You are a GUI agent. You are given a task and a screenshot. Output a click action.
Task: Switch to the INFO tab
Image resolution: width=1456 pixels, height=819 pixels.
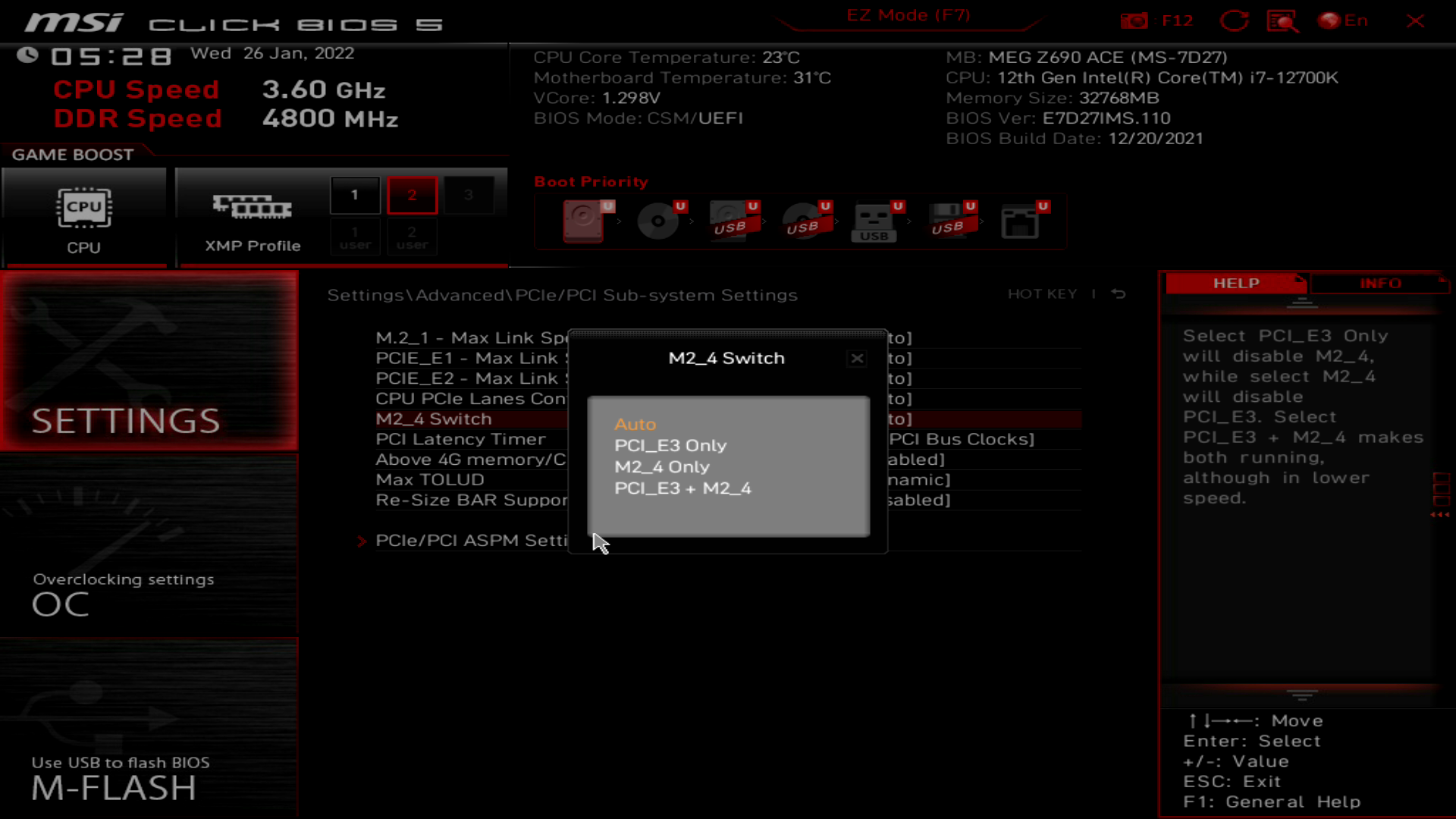[1379, 284]
